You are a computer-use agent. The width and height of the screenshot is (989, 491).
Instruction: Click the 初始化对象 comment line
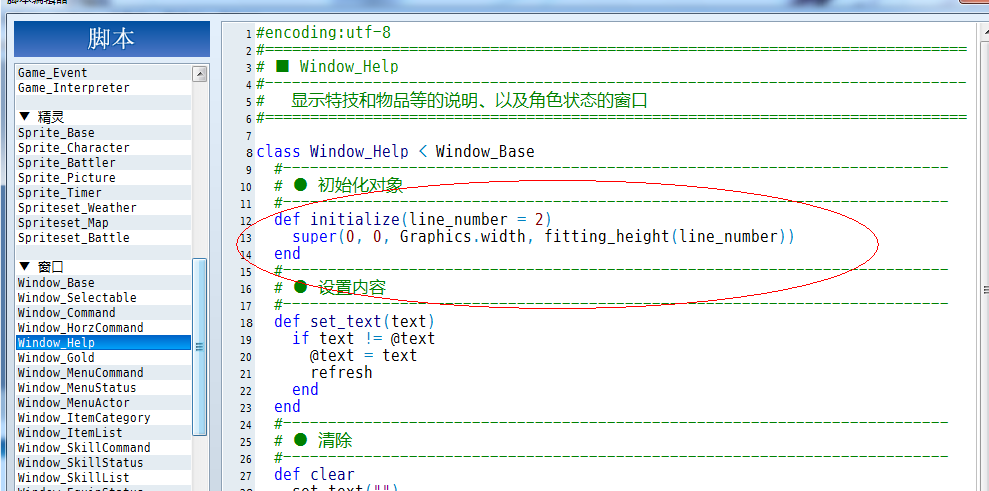coord(338,186)
